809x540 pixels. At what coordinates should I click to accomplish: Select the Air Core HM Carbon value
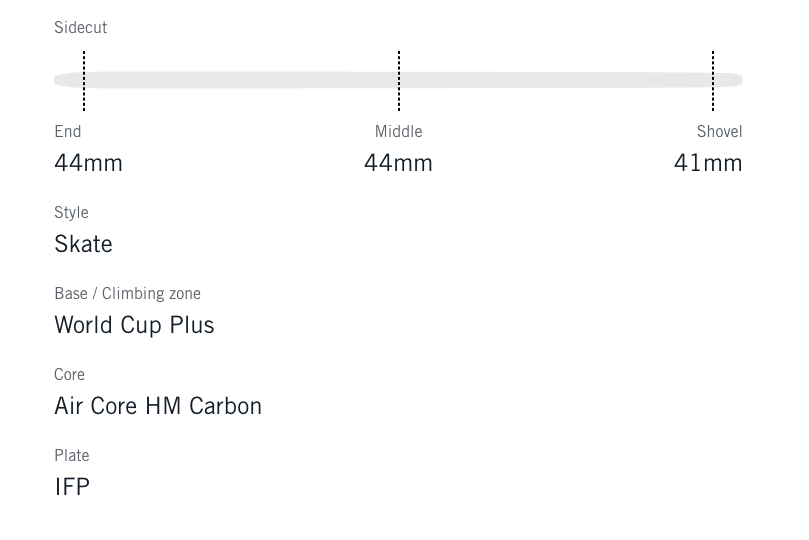coord(158,406)
